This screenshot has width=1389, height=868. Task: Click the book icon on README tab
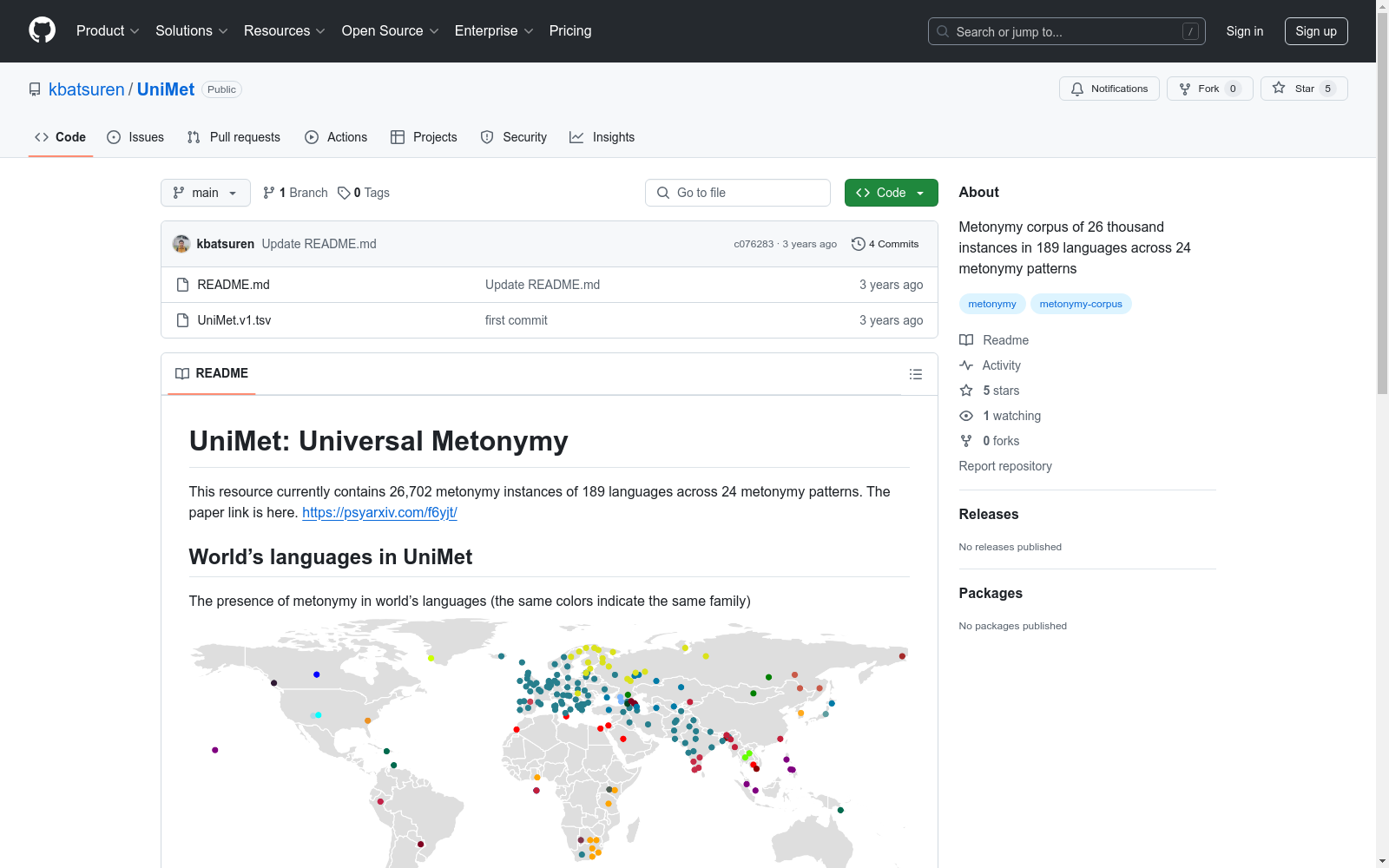[x=182, y=373]
